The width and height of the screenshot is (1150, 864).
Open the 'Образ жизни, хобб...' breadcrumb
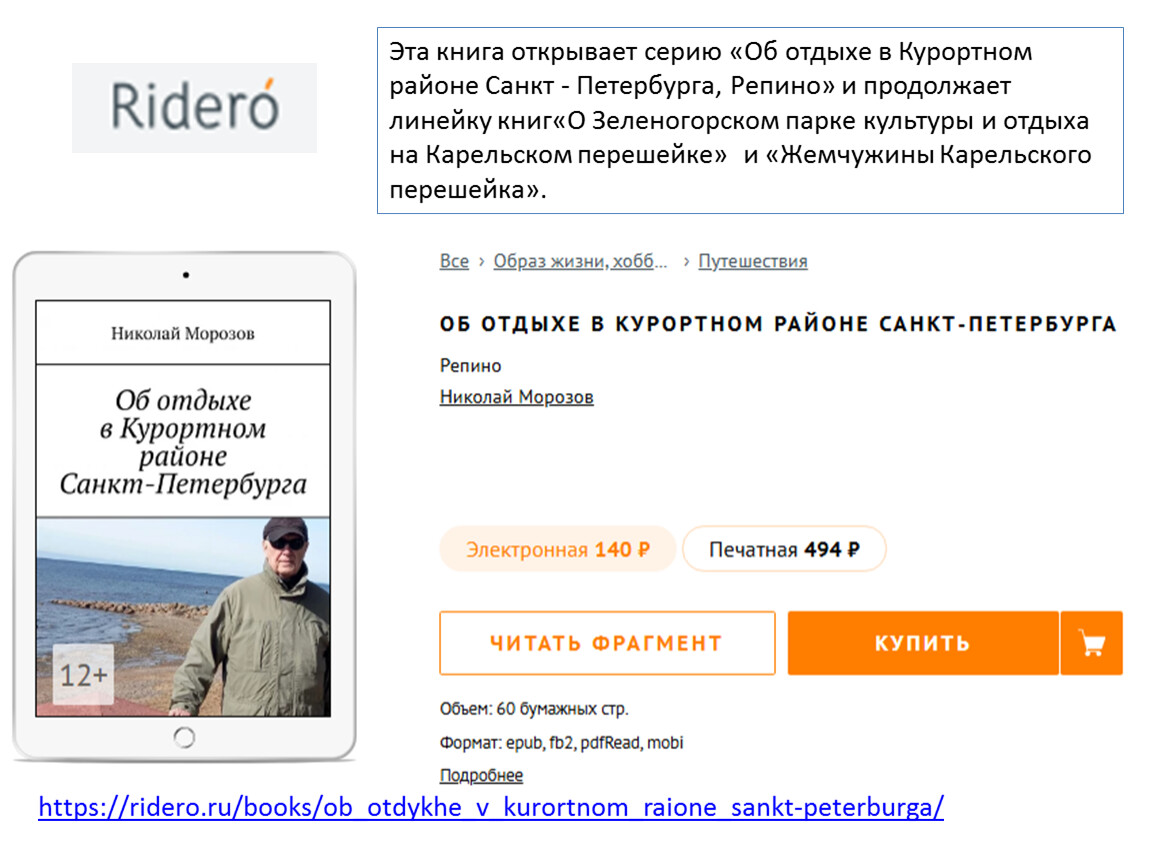580,261
